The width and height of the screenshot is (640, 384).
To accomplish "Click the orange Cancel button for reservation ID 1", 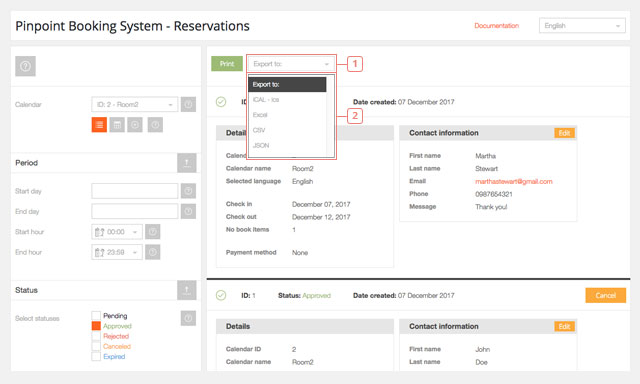I will 605,295.
